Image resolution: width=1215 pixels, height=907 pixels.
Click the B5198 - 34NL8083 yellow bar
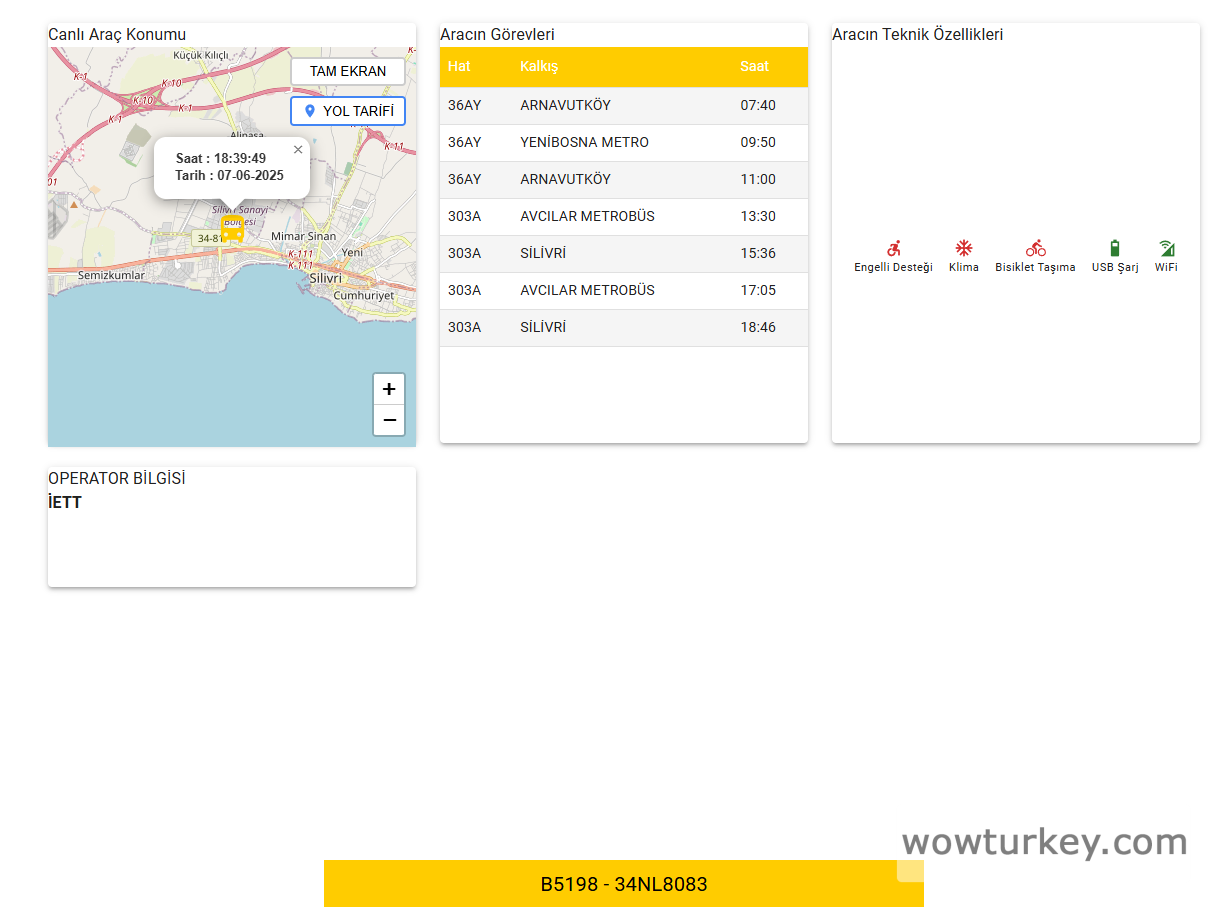pos(623,884)
